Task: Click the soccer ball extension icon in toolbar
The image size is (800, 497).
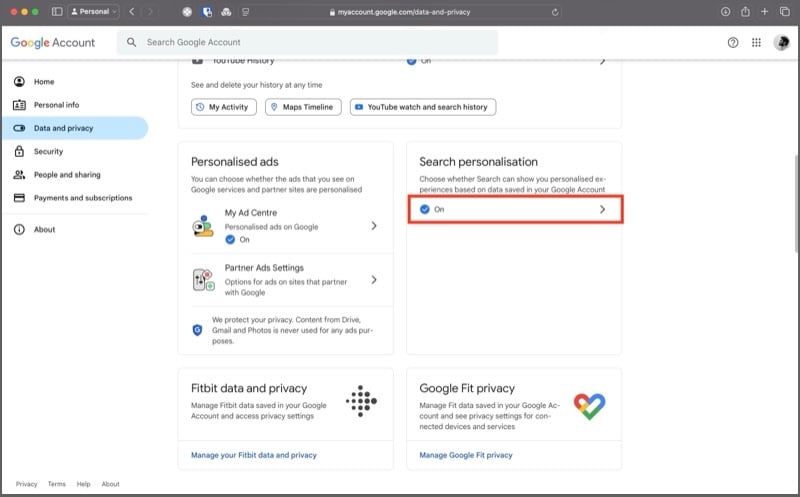Action: tap(187, 12)
